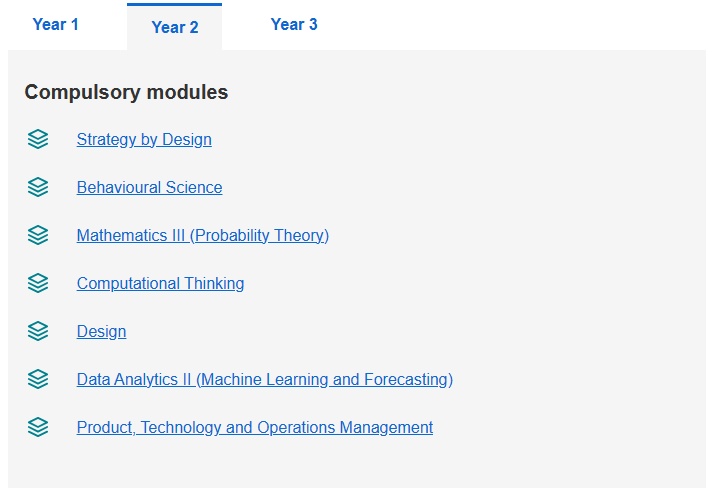This screenshot has height=496, width=715.
Task: Click the stack icon beside Computational Thinking
Action: [x=38, y=283]
